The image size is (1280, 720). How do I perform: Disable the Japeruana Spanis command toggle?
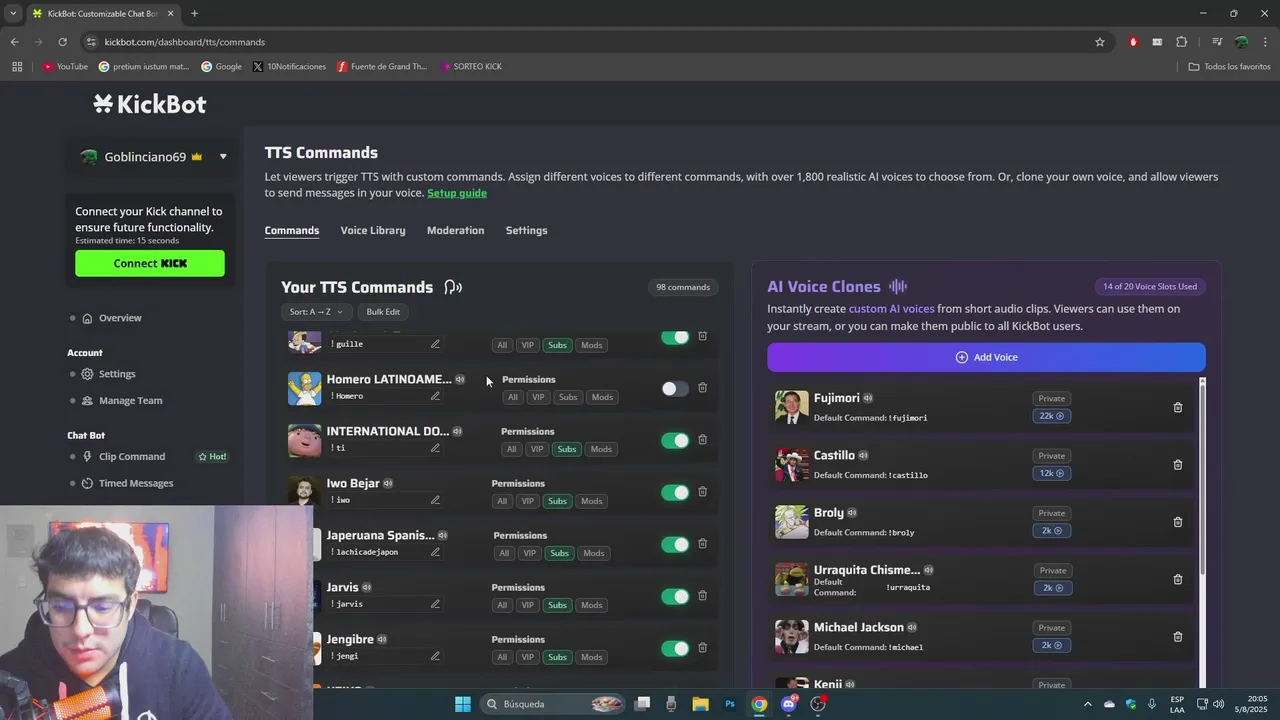(675, 544)
